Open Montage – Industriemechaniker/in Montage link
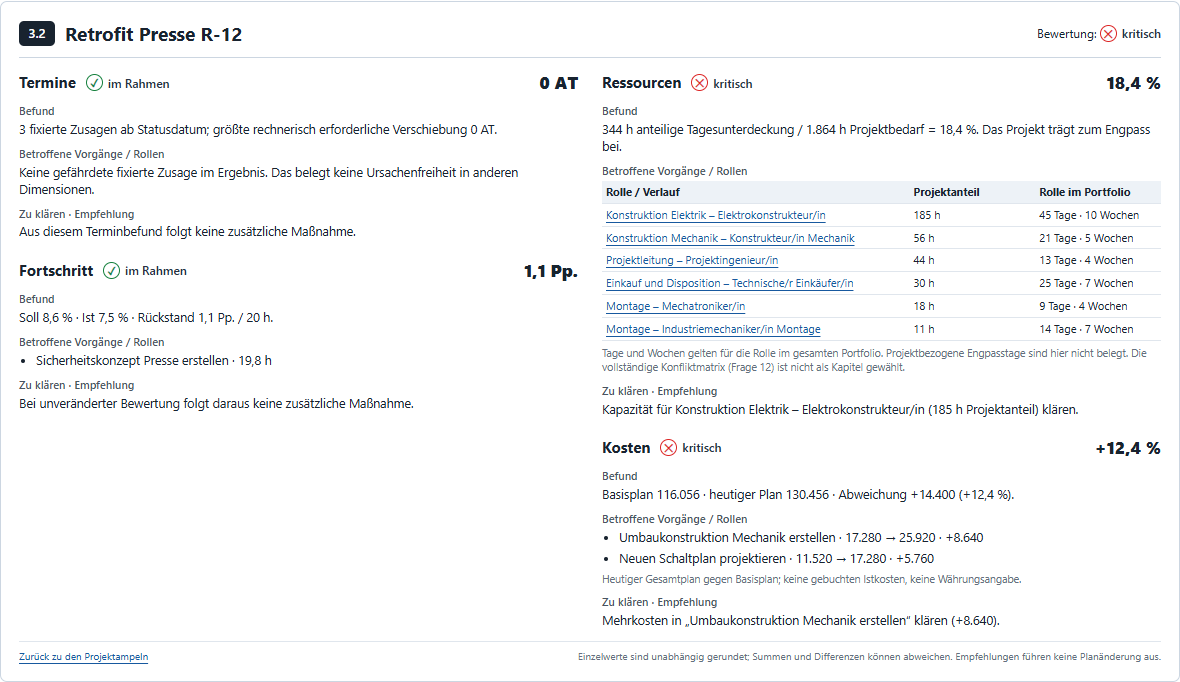 tap(713, 329)
